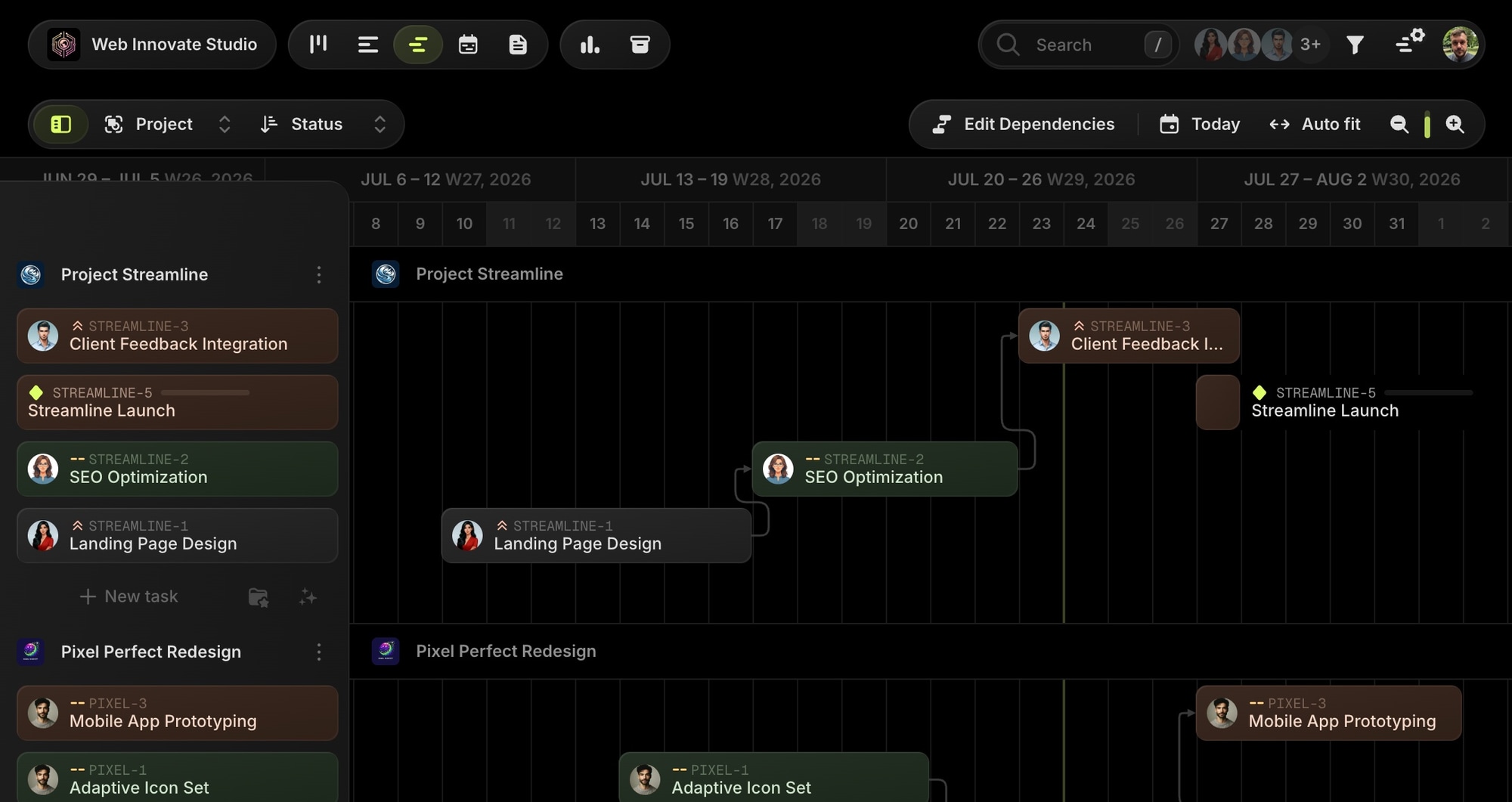The width and height of the screenshot is (1512, 802).
Task: Click Web Innovate Studio logo
Action: (x=64, y=45)
